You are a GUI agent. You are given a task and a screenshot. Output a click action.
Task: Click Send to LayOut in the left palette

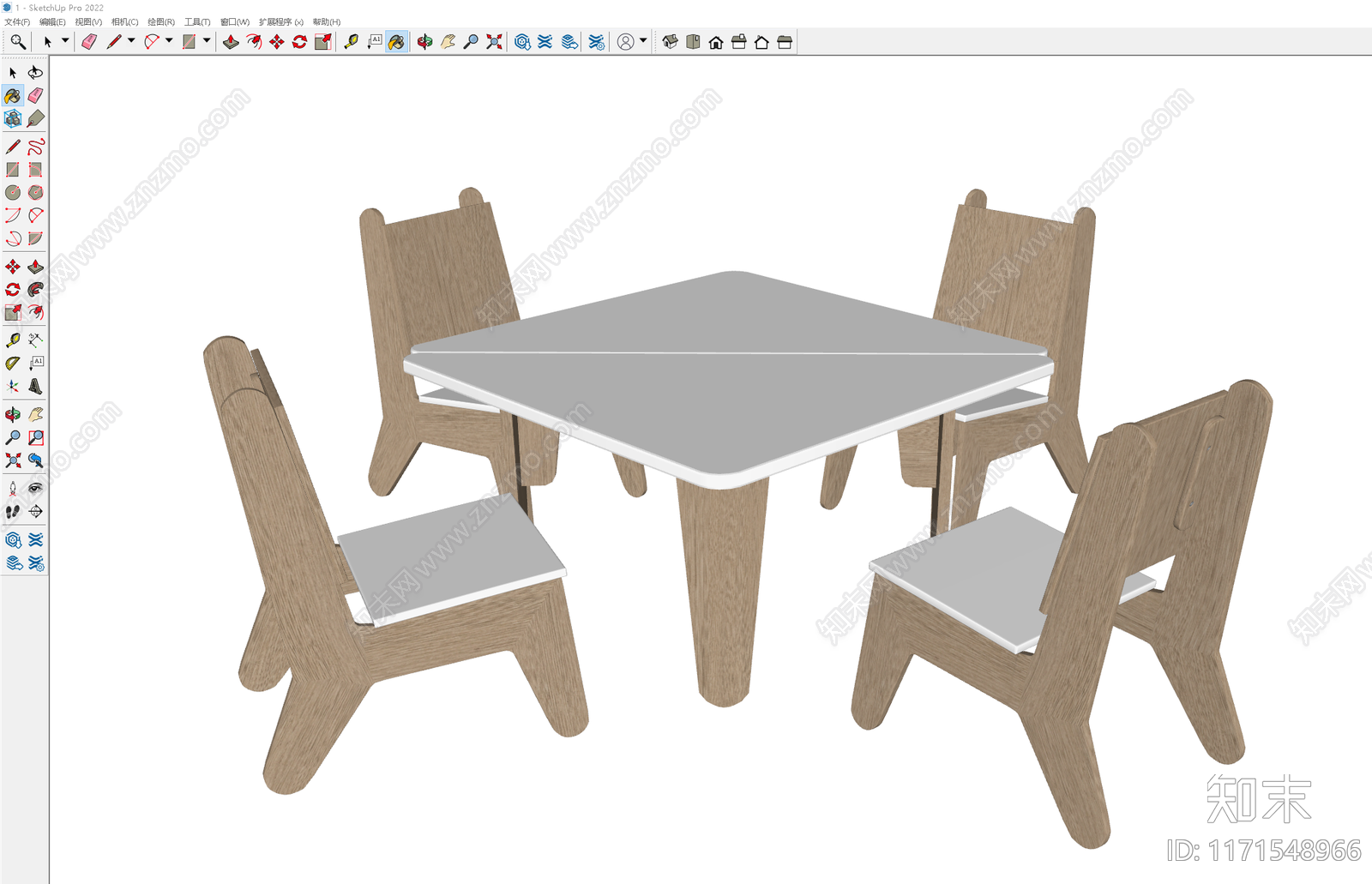(13, 563)
